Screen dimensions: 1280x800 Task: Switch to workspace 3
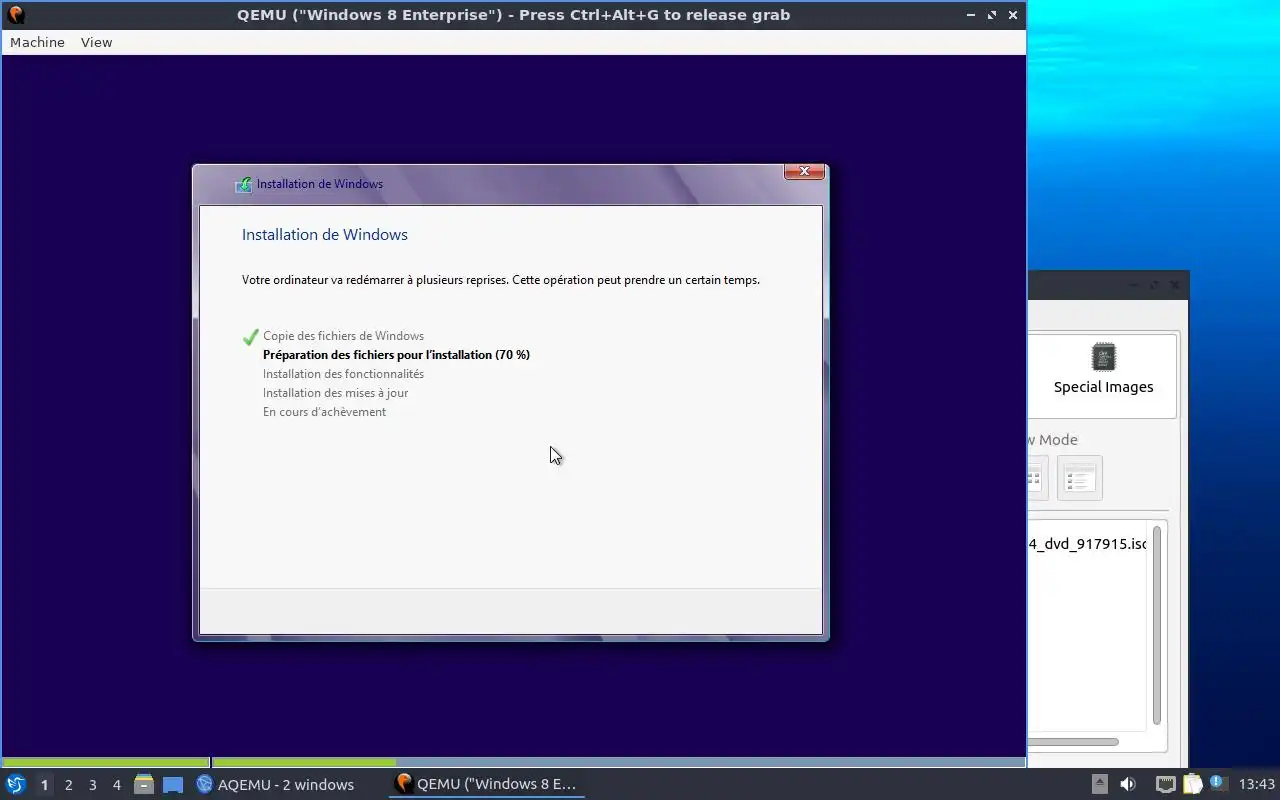coord(92,785)
